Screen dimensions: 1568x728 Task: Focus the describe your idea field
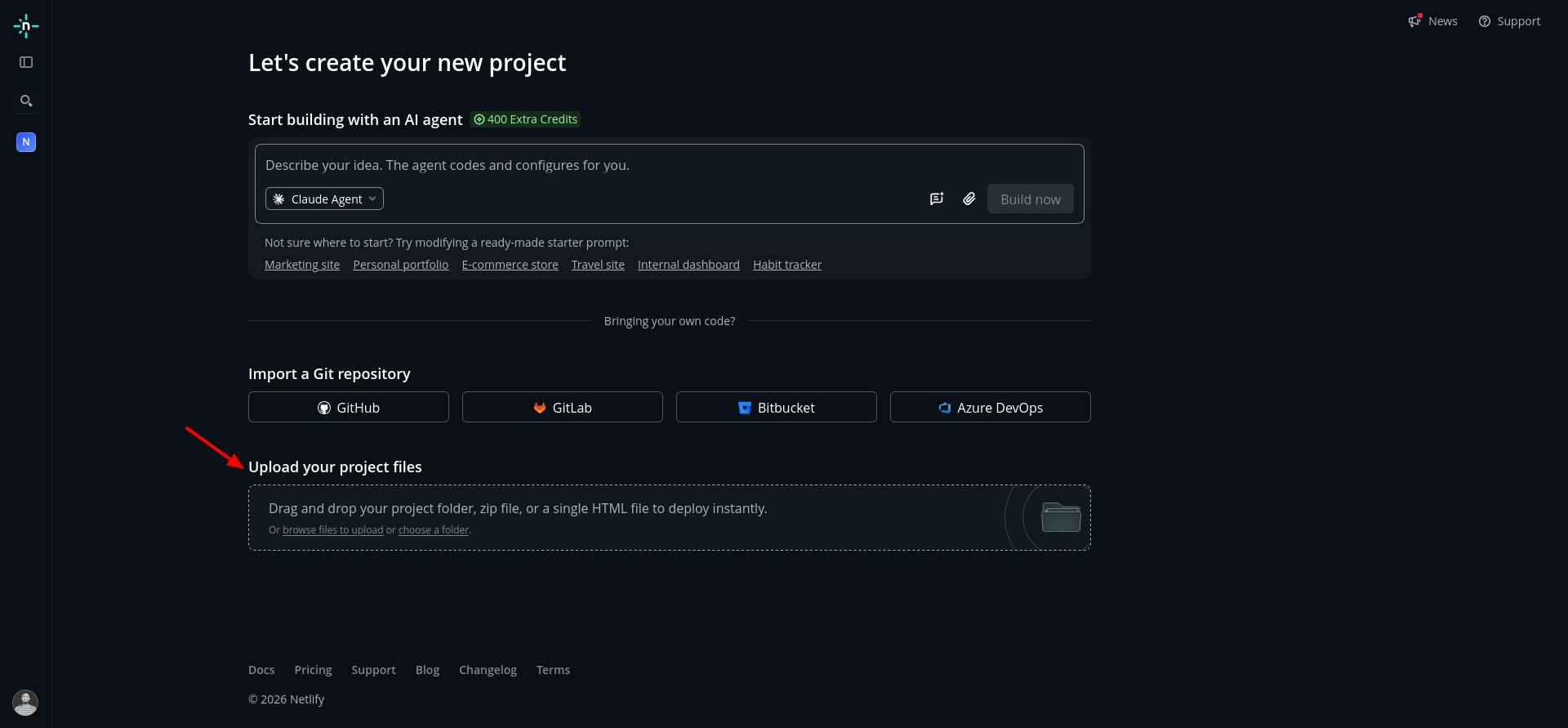click(670, 165)
